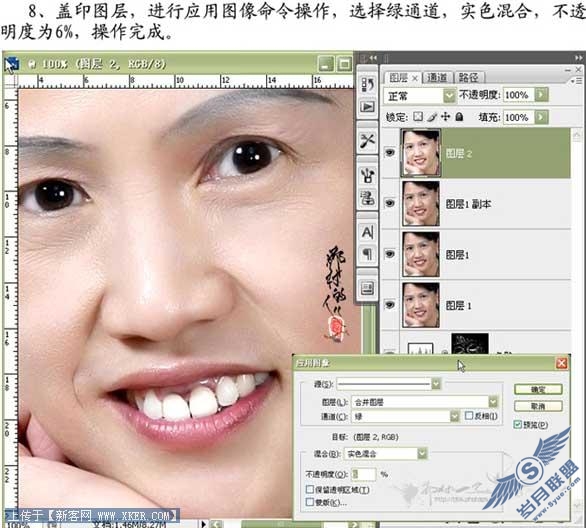Check 保留透明区域(T) option
Screen dimensions: 586x528
click(309, 489)
